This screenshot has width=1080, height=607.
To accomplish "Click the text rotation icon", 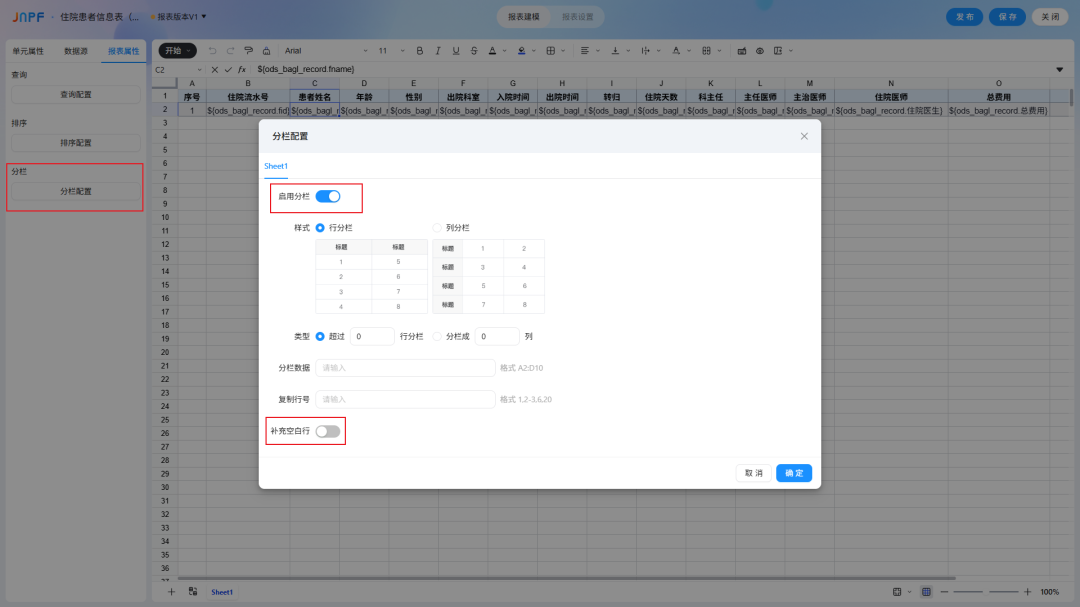I will 676,51.
